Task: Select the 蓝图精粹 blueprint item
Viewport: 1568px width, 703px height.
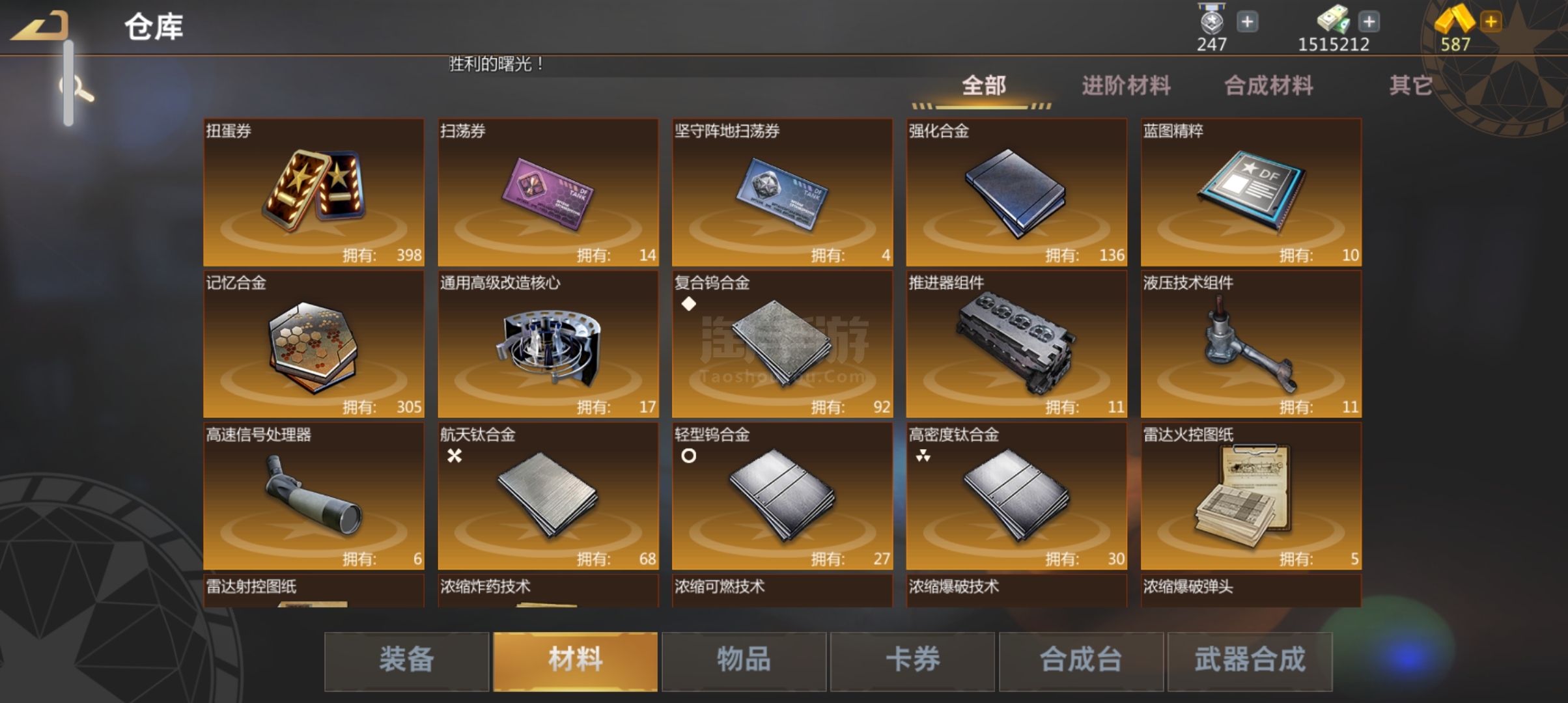Action: coord(1251,192)
